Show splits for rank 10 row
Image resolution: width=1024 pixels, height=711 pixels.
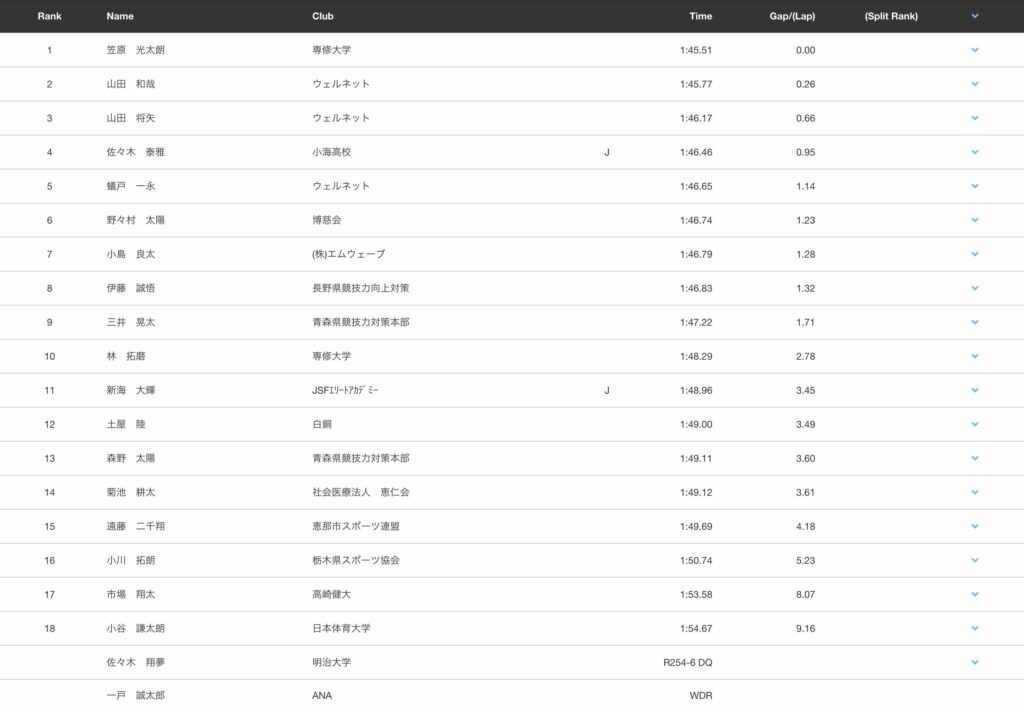click(974, 356)
